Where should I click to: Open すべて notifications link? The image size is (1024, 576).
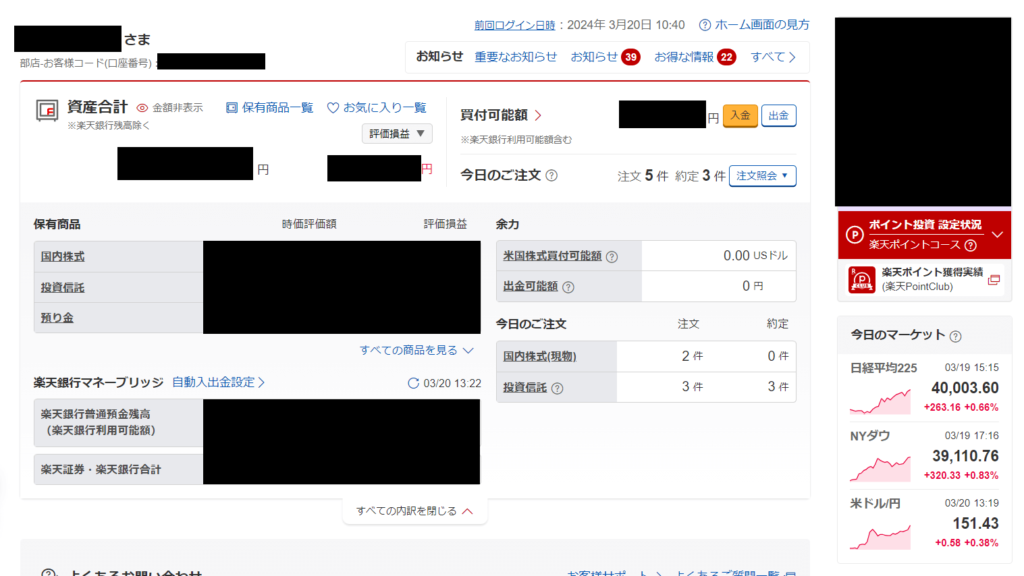[773, 57]
